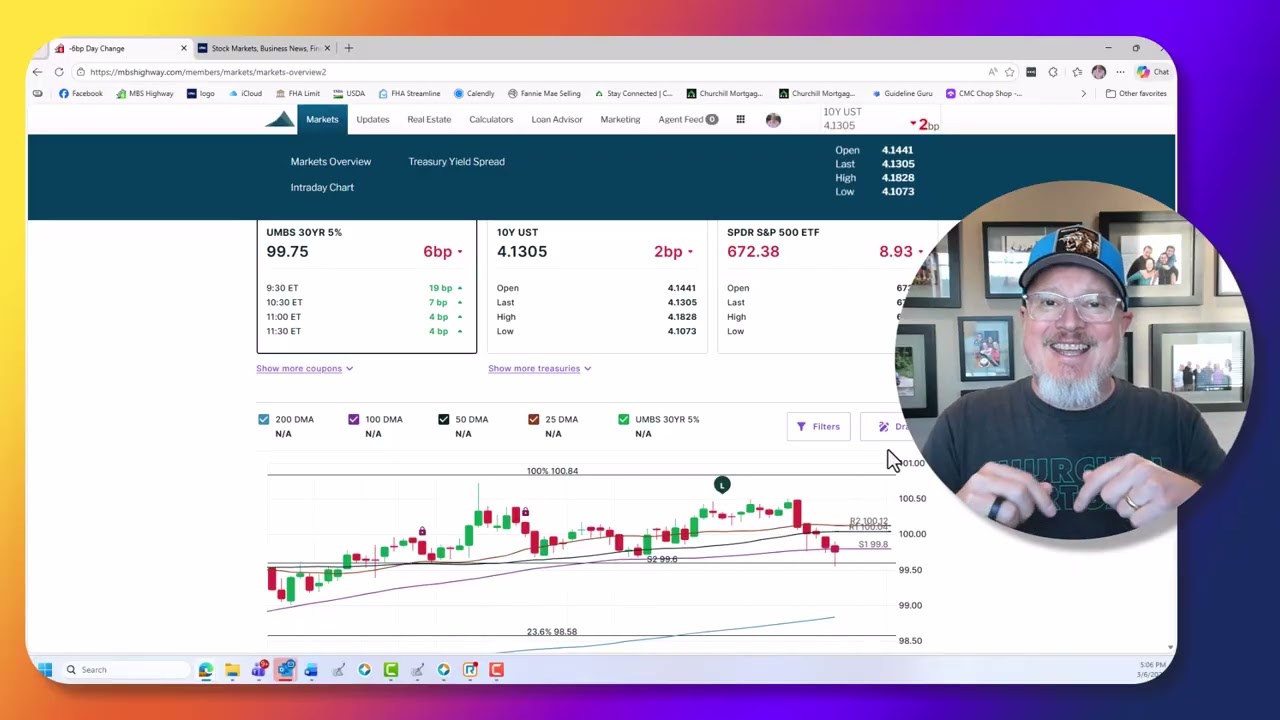
Task: Uncheck the 50 DMA checkbox
Action: point(444,420)
